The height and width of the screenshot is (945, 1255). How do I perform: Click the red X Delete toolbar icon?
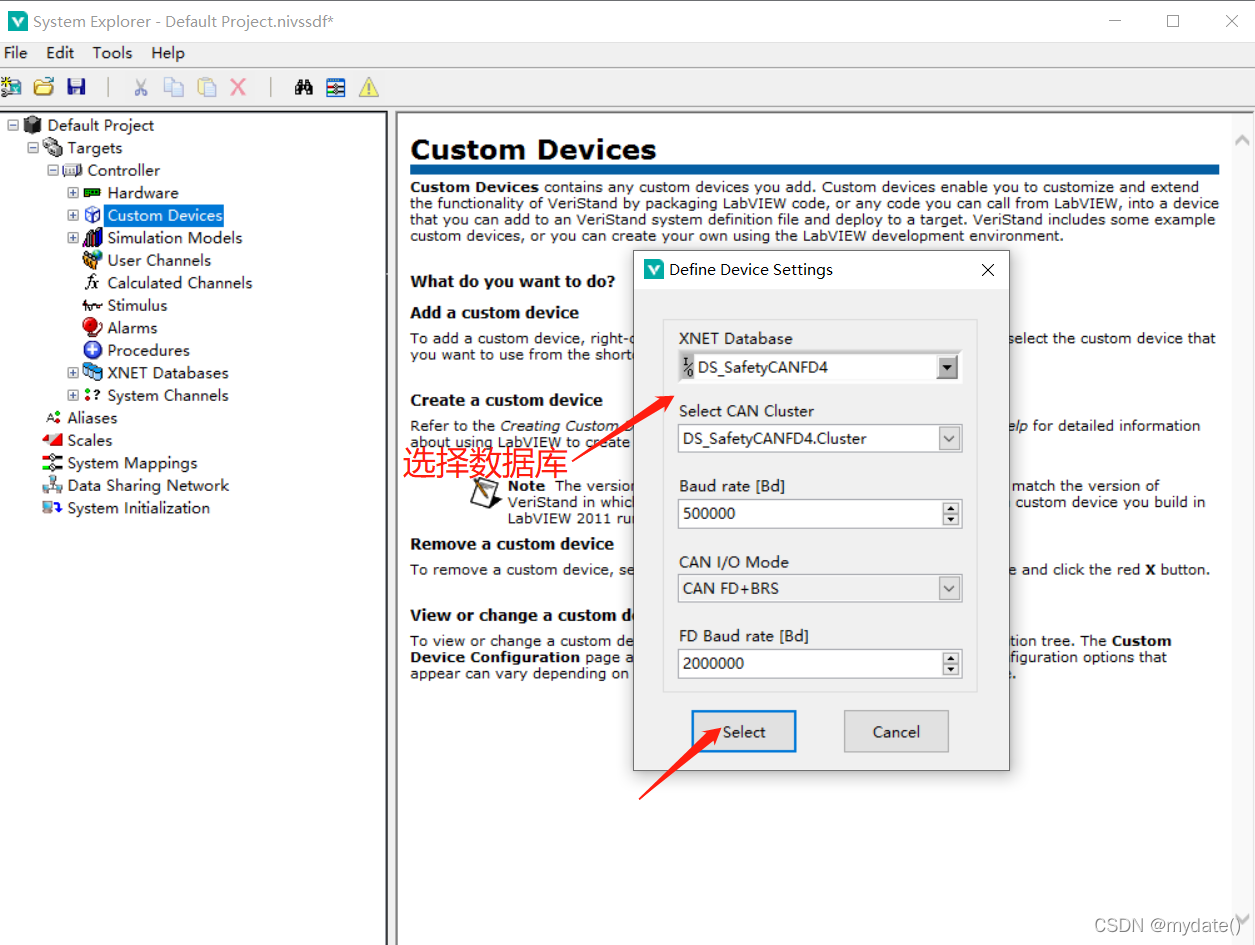click(x=238, y=87)
